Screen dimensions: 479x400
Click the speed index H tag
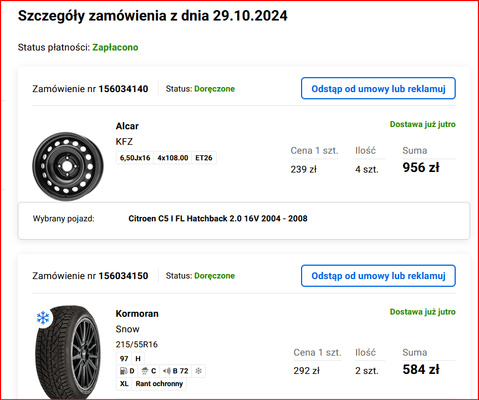point(138,359)
